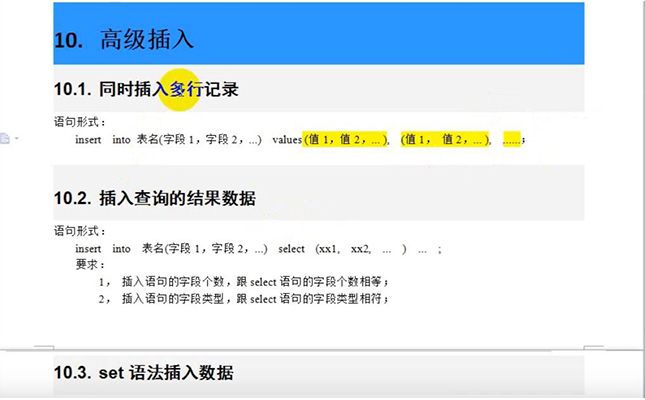This screenshot has width=645, height=400.
Task: Click the first '语句形式：' label under 10.1
Action: (80, 122)
